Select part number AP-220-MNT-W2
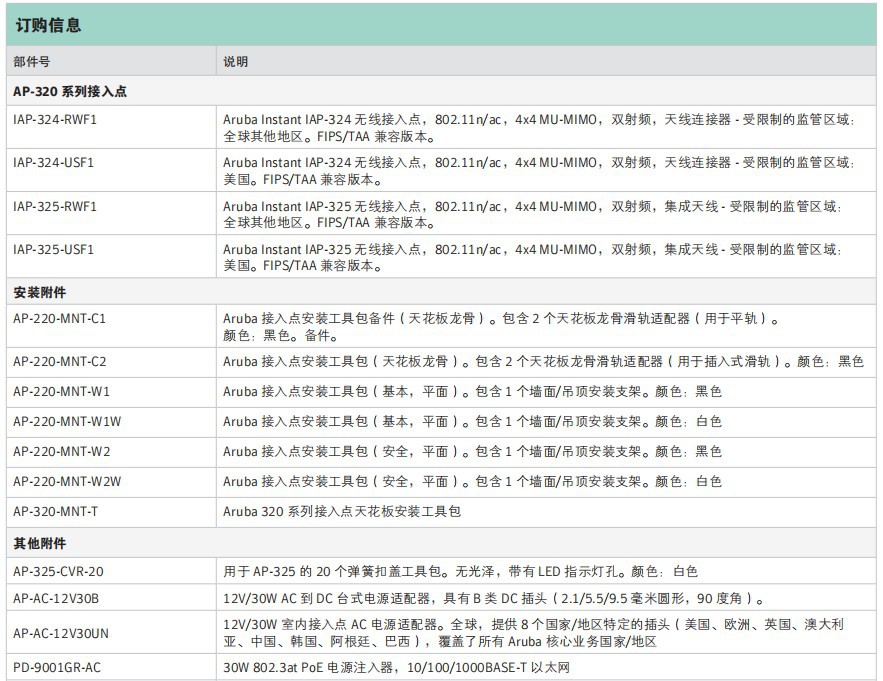This screenshot has width=883, height=681. coord(62,452)
